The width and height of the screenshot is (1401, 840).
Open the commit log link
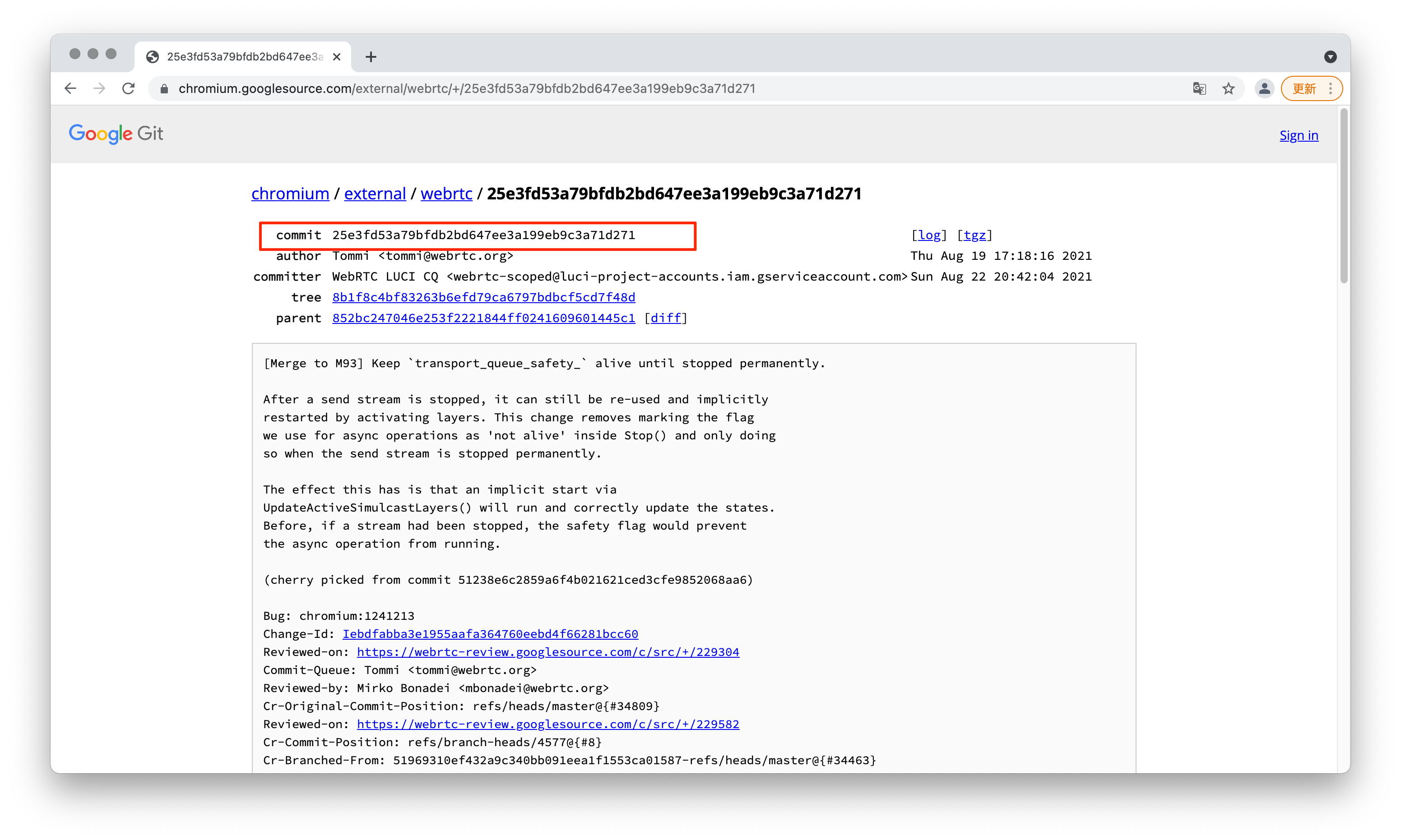pyautogui.click(x=929, y=235)
